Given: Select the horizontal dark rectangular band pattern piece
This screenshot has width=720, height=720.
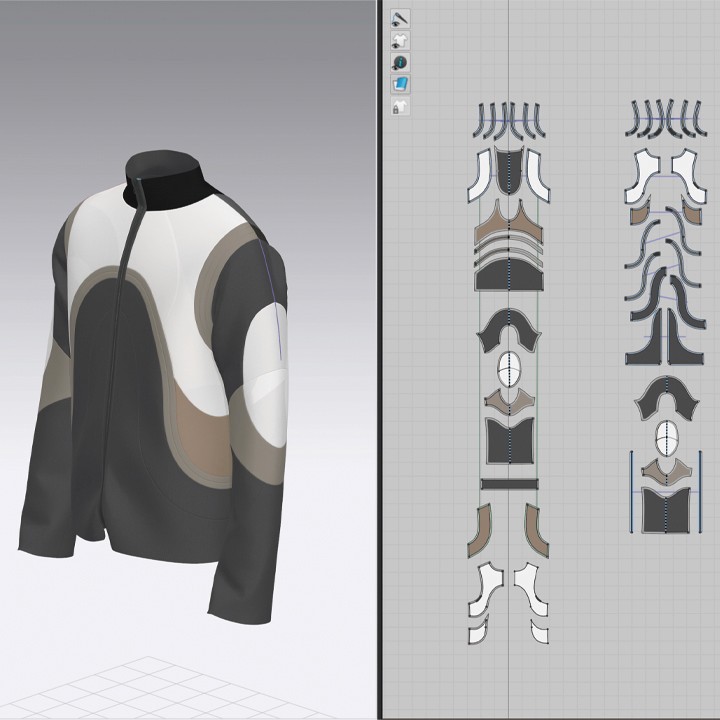Looking at the screenshot, I should pyautogui.click(x=509, y=484).
